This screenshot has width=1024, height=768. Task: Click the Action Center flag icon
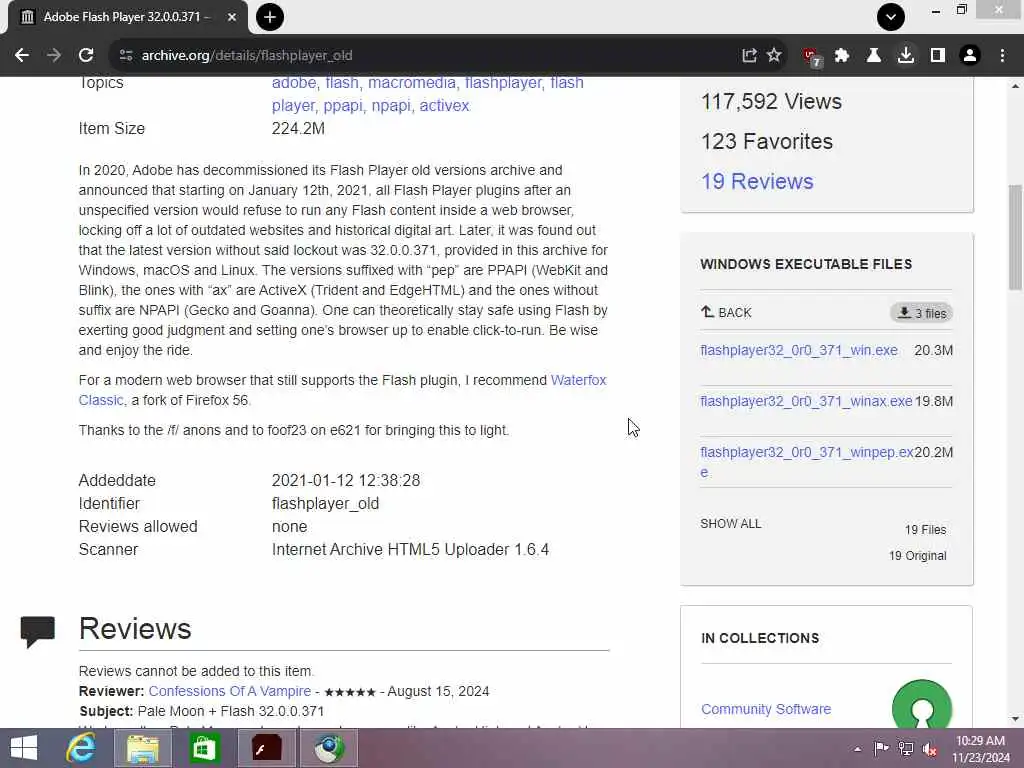tap(881, 748)
